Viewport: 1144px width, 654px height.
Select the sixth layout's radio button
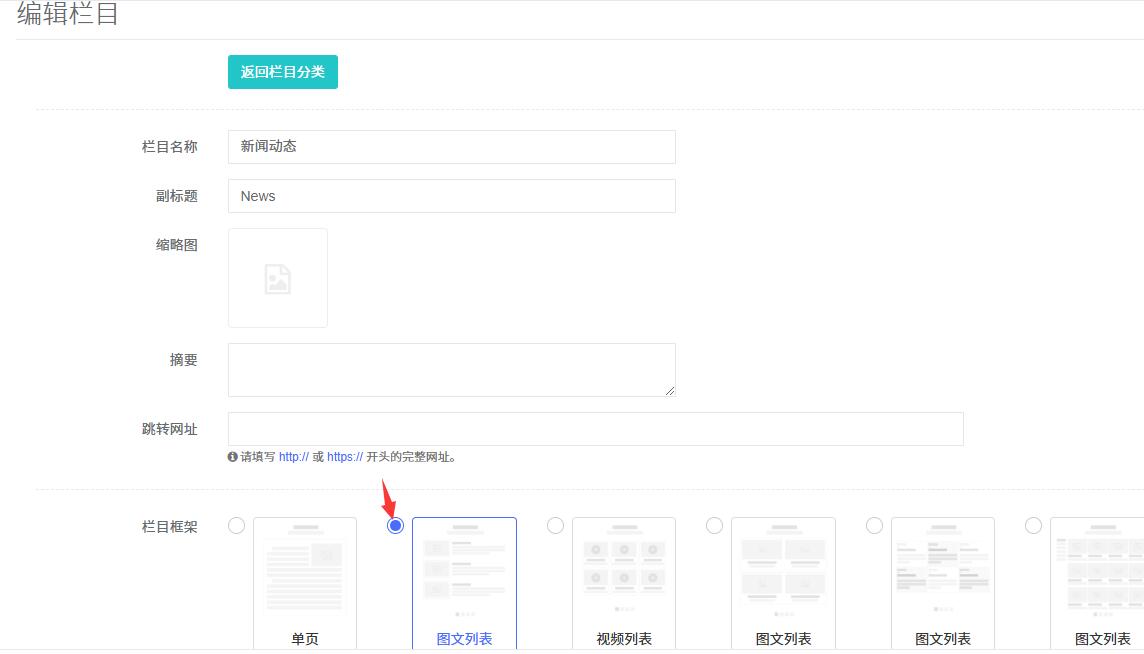pyautogui.click(x=1033, y=526)
